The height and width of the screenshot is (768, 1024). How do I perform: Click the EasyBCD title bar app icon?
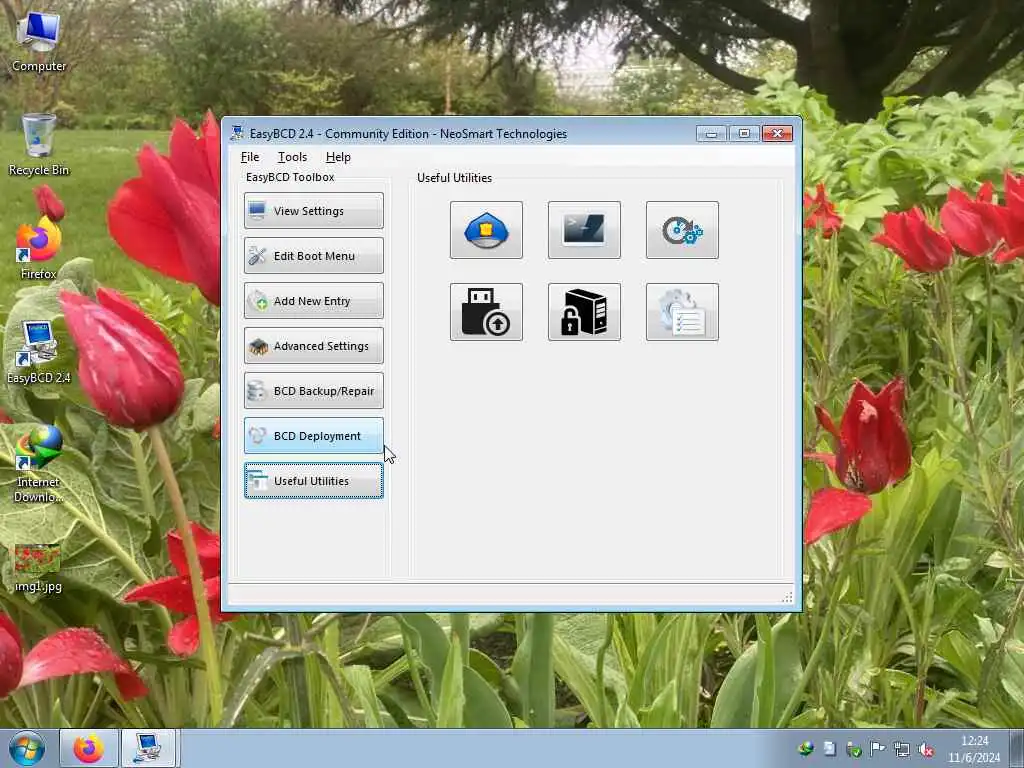pyautogui.click(x=237, y=133)
